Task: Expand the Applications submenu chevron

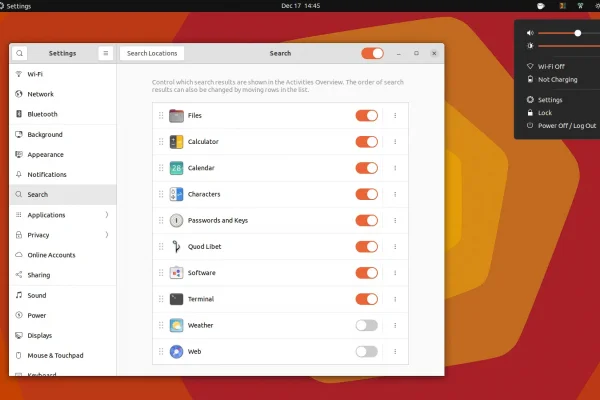Action: [107, 215]
